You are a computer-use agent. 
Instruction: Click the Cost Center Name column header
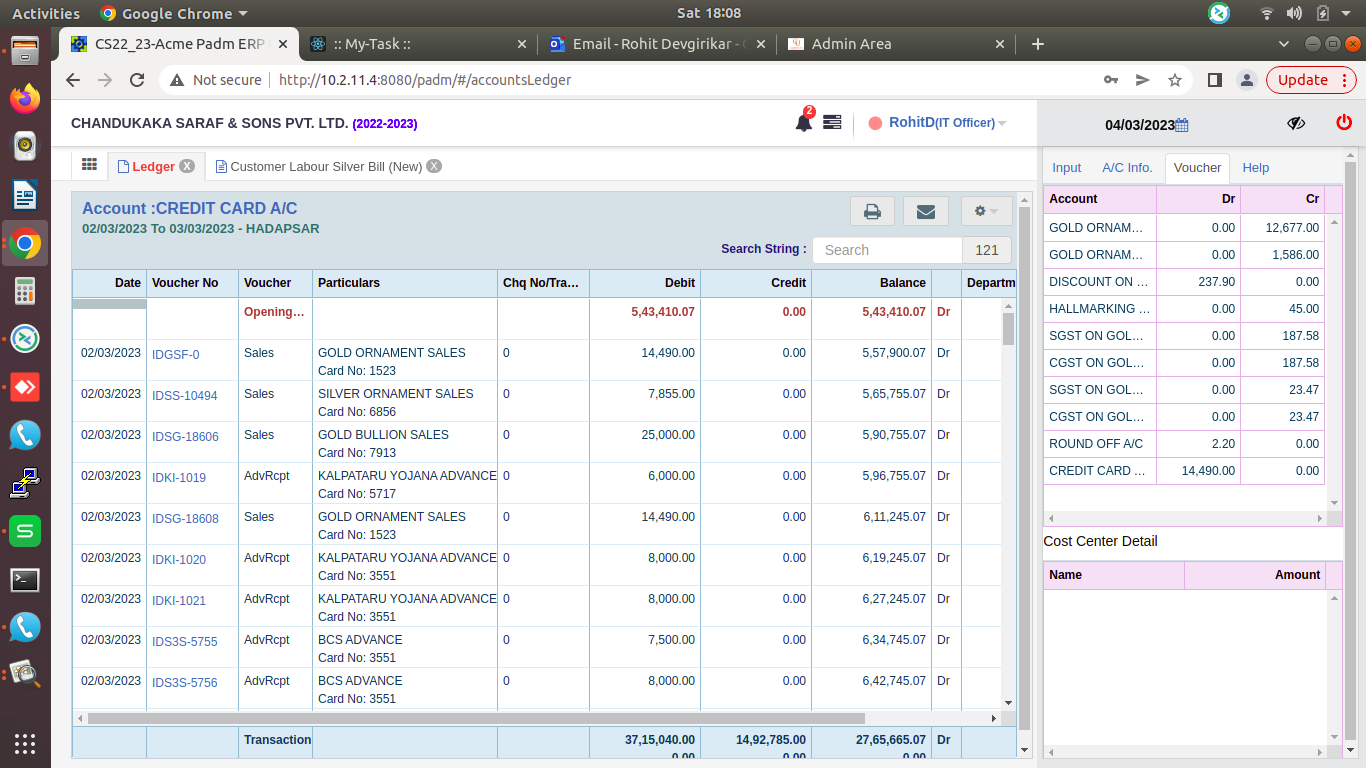point(1114,575)
